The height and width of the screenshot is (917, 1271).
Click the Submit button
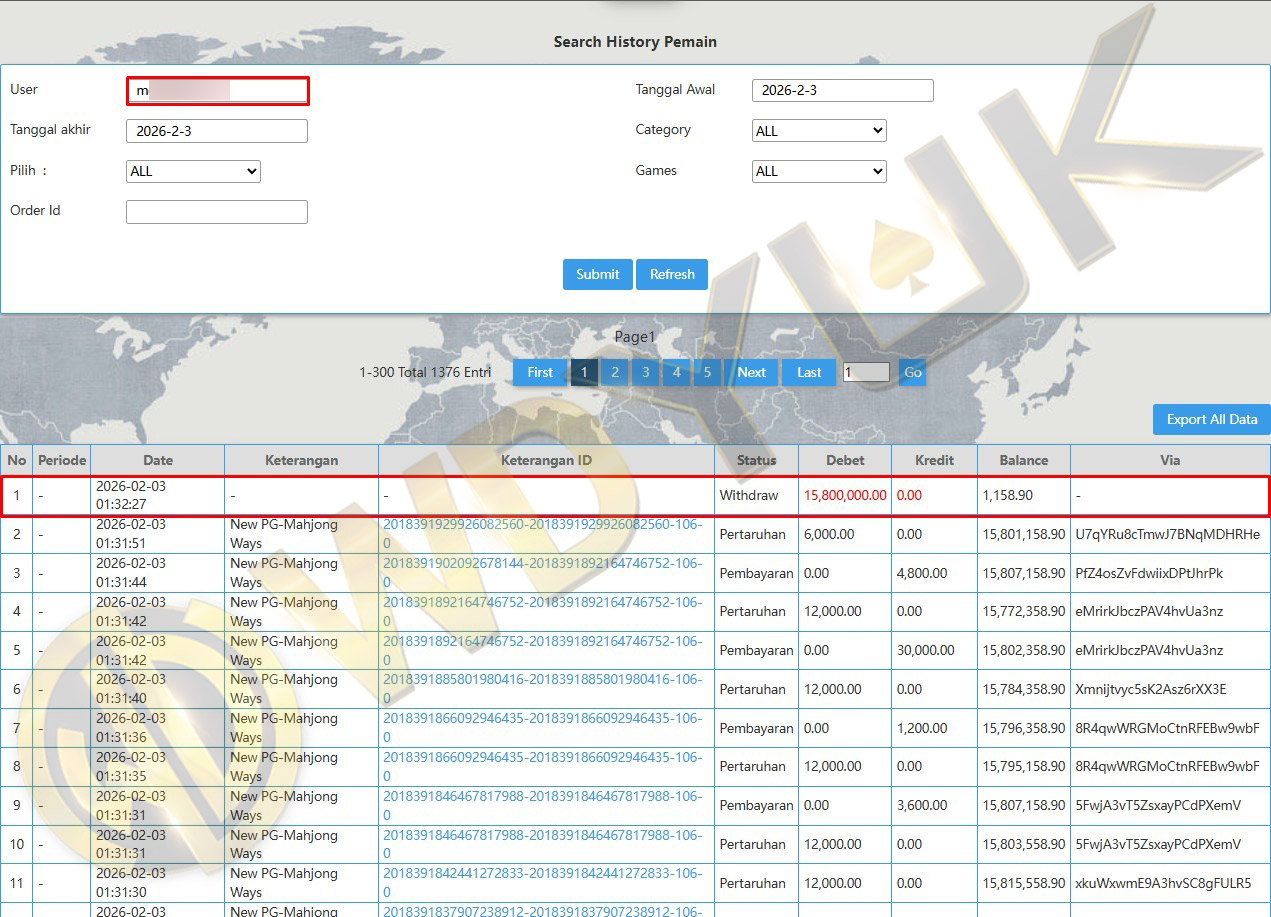click(597, 275)
